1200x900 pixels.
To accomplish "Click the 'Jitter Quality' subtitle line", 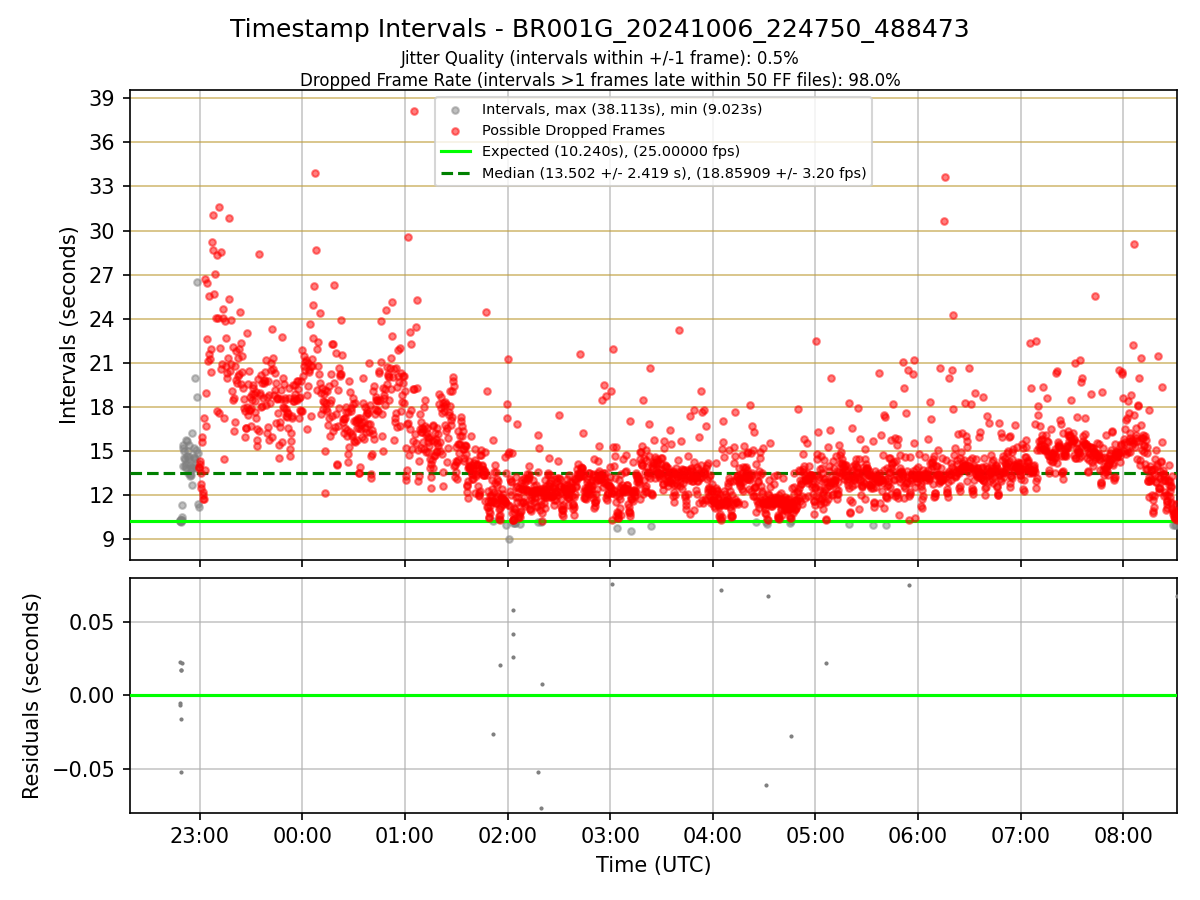I will (599, 58).
